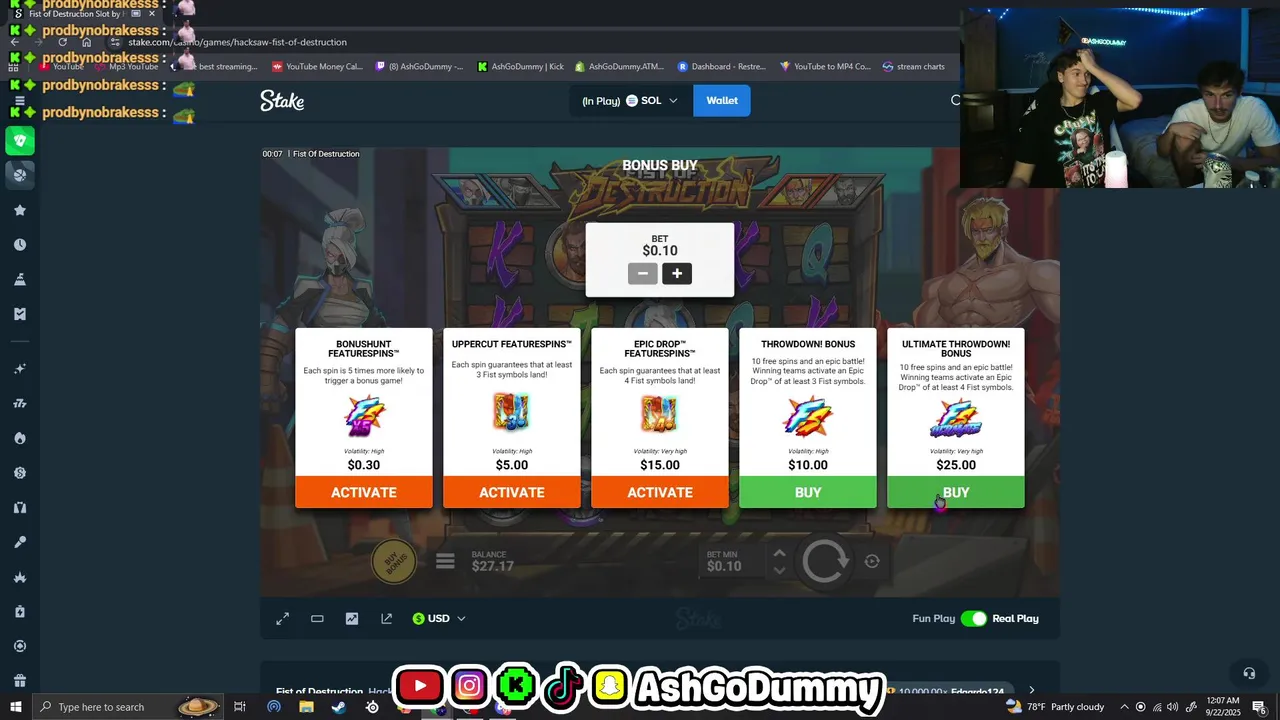
Task: Buy Throwdown! Bonus for $10.00
Action: [x=808, y=493]
